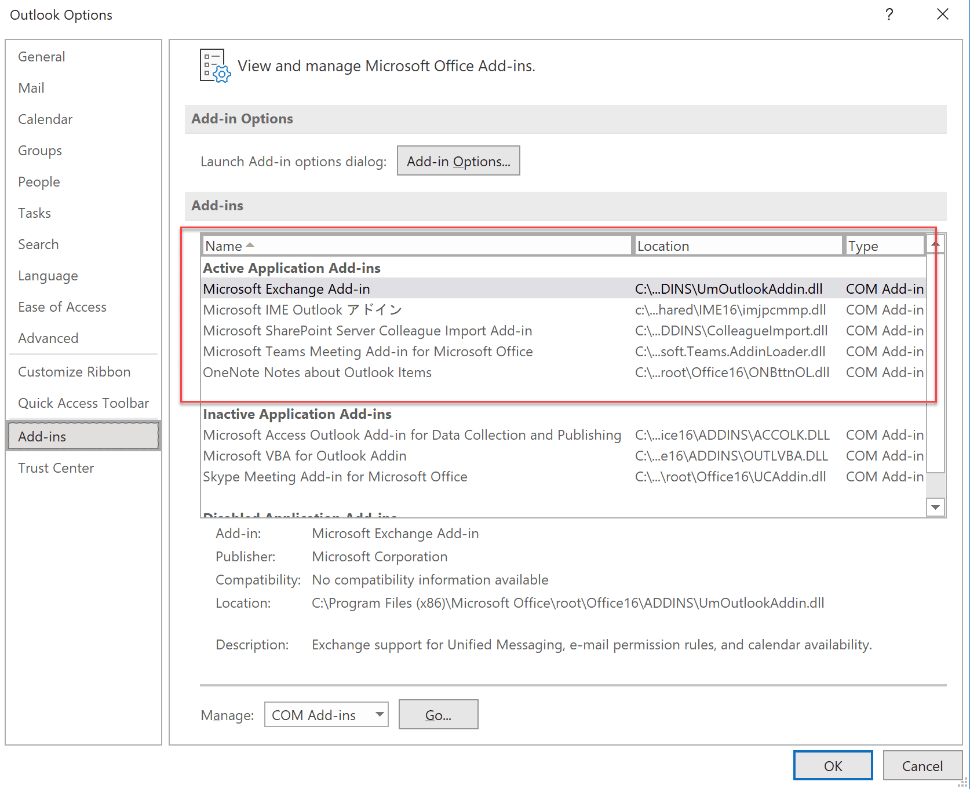Viewport: 970px width, 789px height.
Task: Open the Manage COM Add-ins dropdown
Action: (x=326, y=715)
